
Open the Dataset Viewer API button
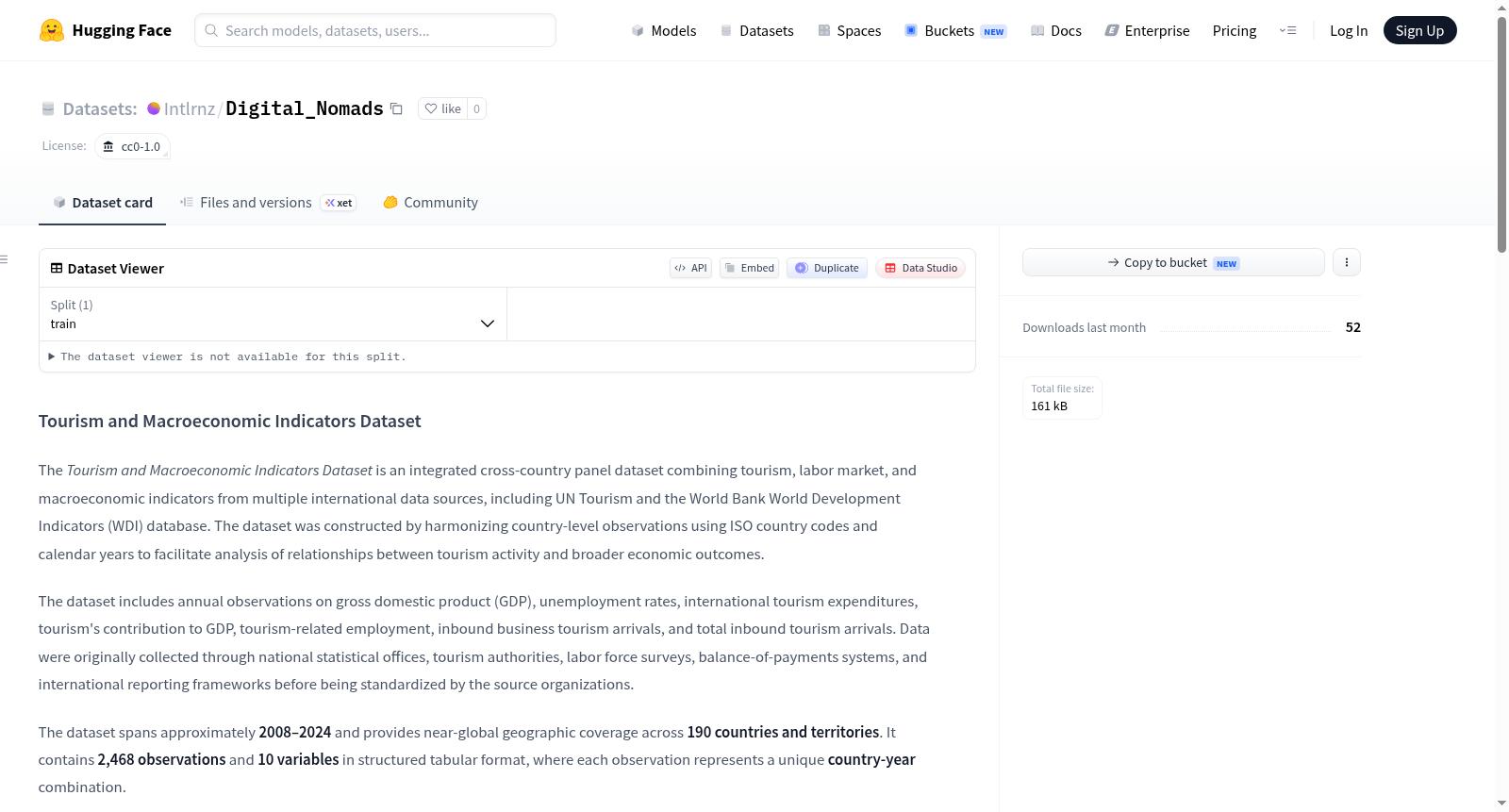coord(690,268)
